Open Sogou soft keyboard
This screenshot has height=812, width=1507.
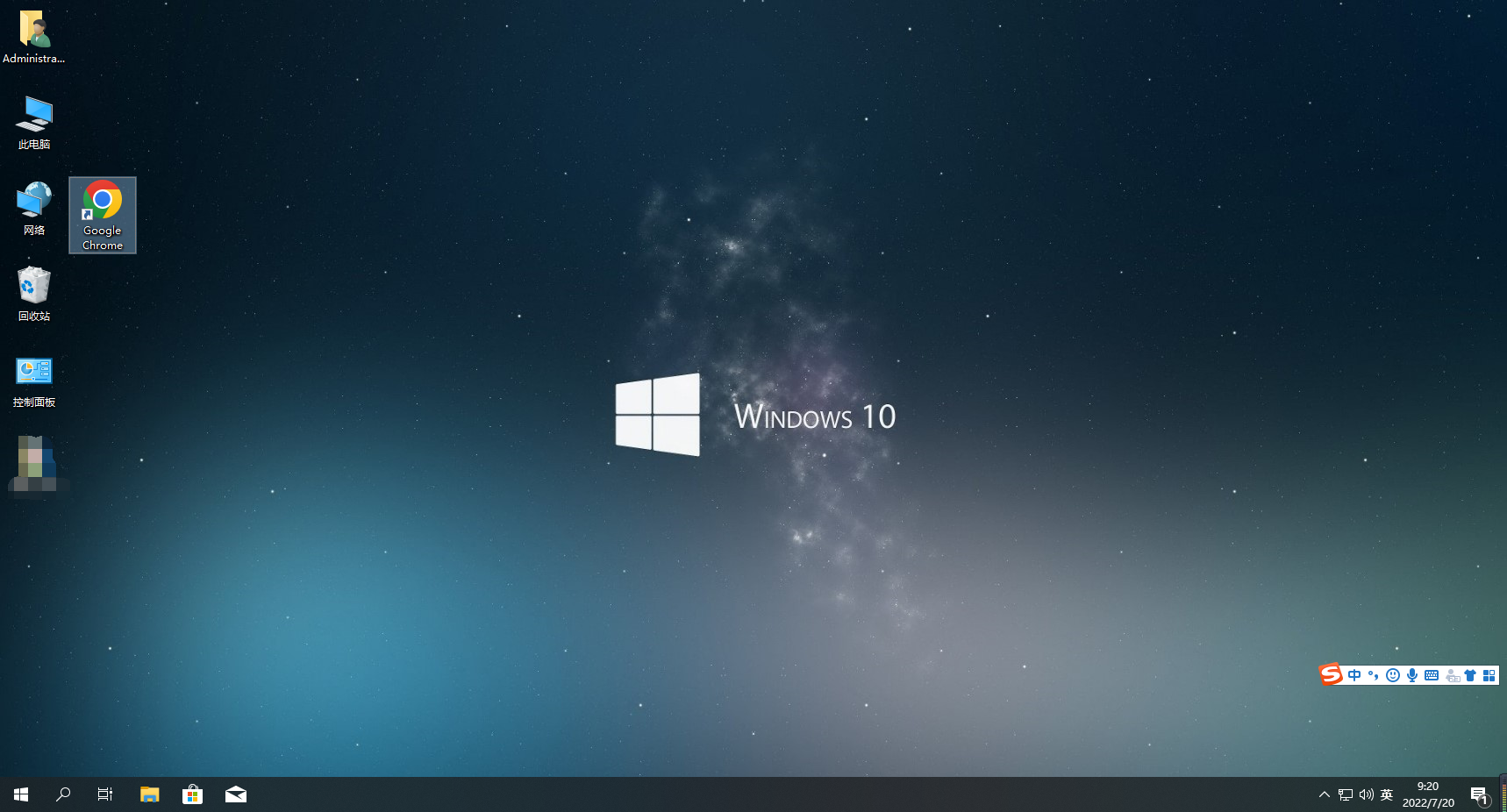(1432, 675)
